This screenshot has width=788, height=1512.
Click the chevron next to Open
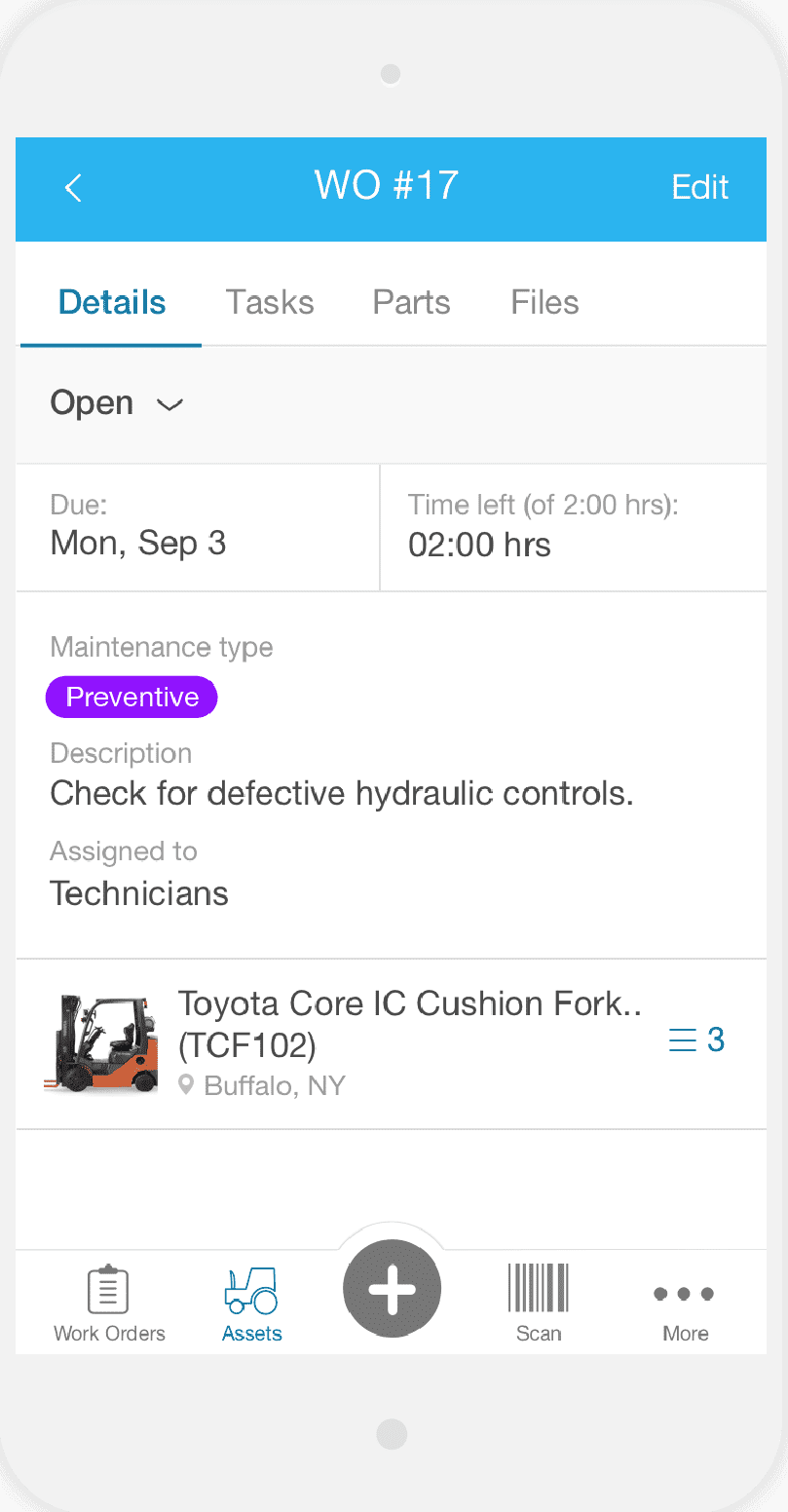pos(170,405)
